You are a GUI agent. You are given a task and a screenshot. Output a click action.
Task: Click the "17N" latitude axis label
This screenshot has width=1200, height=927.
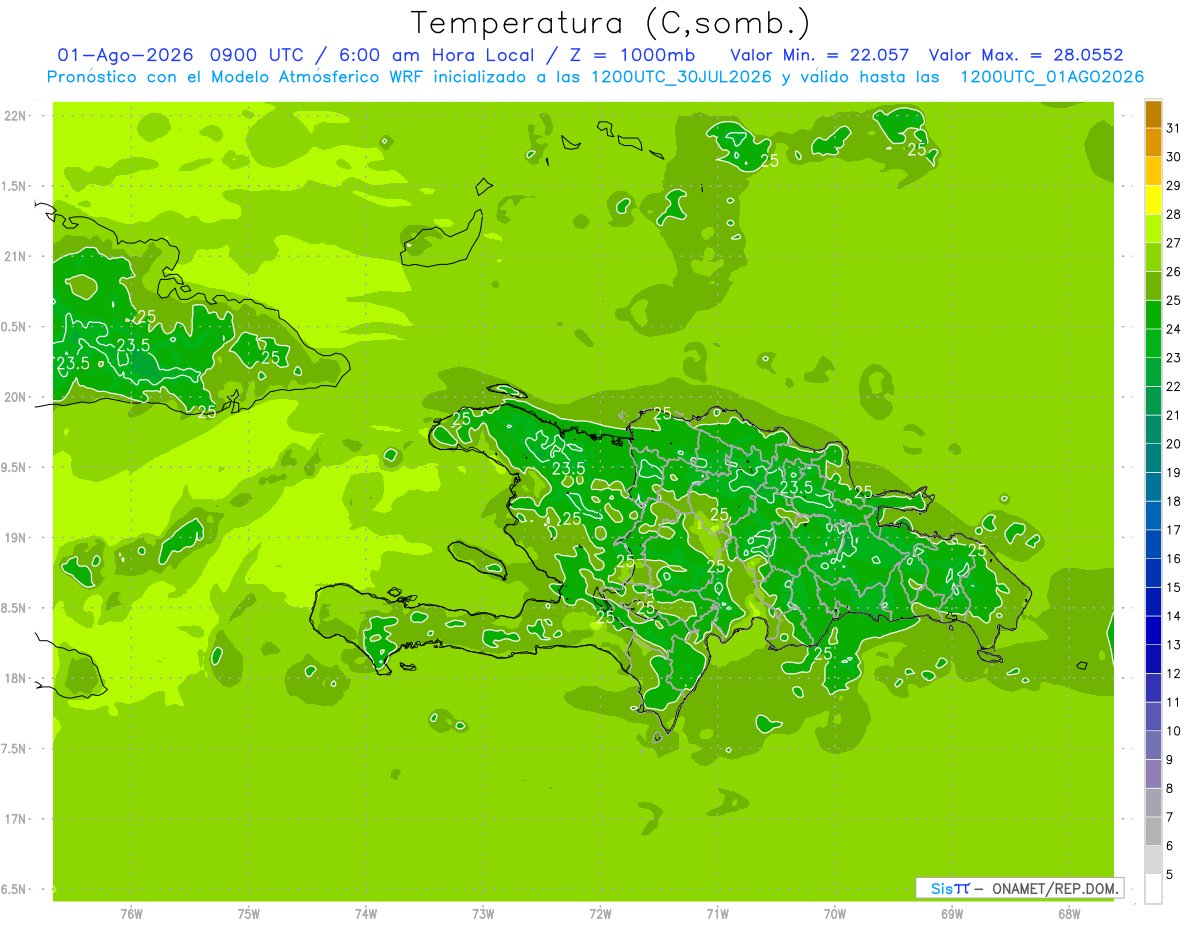pos(15,819)
